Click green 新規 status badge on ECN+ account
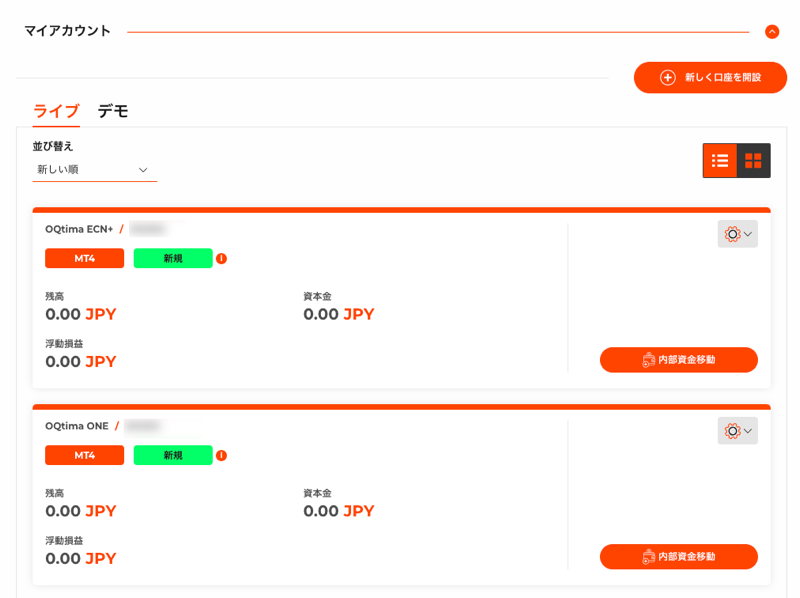The height and width of the screenshot is (598, 800). pyautogui.click(x=173, y=259)
